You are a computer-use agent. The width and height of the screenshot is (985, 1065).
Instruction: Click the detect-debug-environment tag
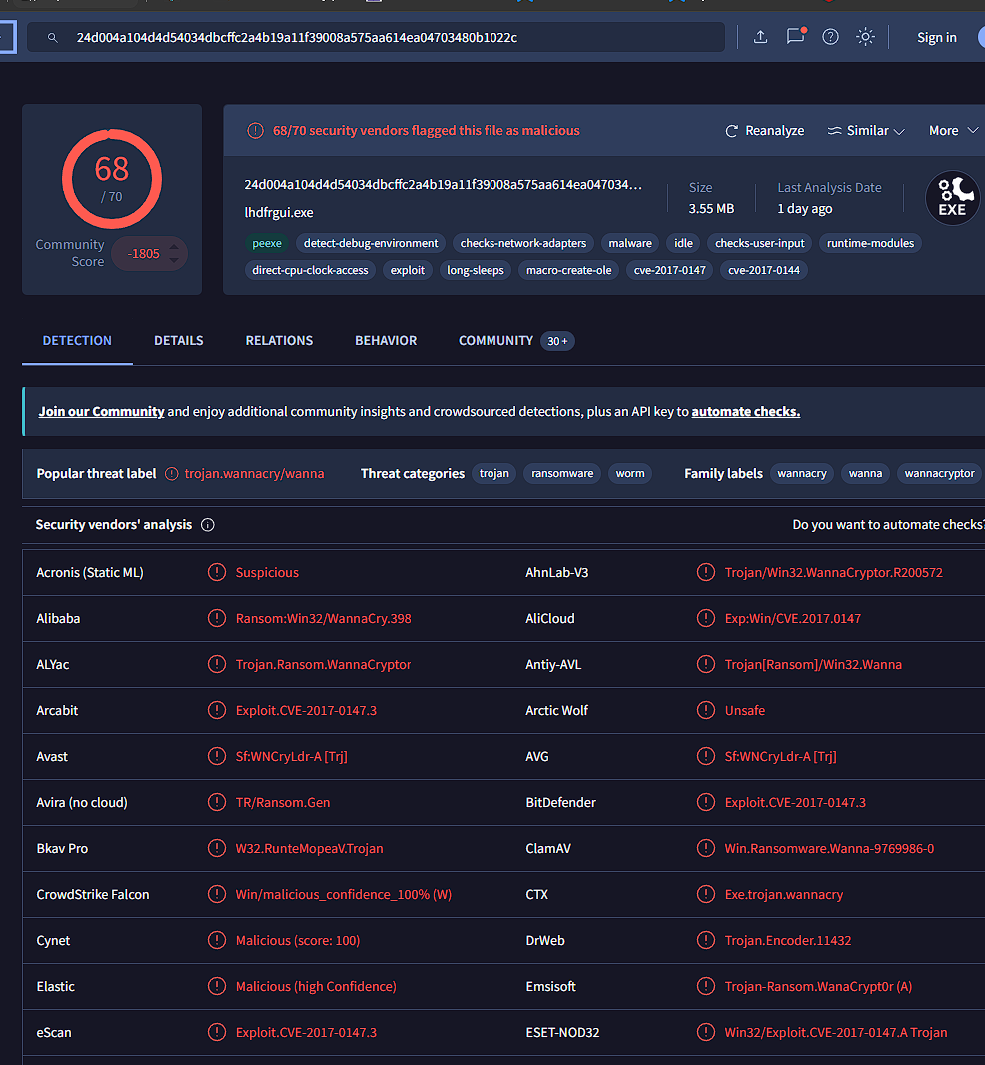[x=371, y=243]
